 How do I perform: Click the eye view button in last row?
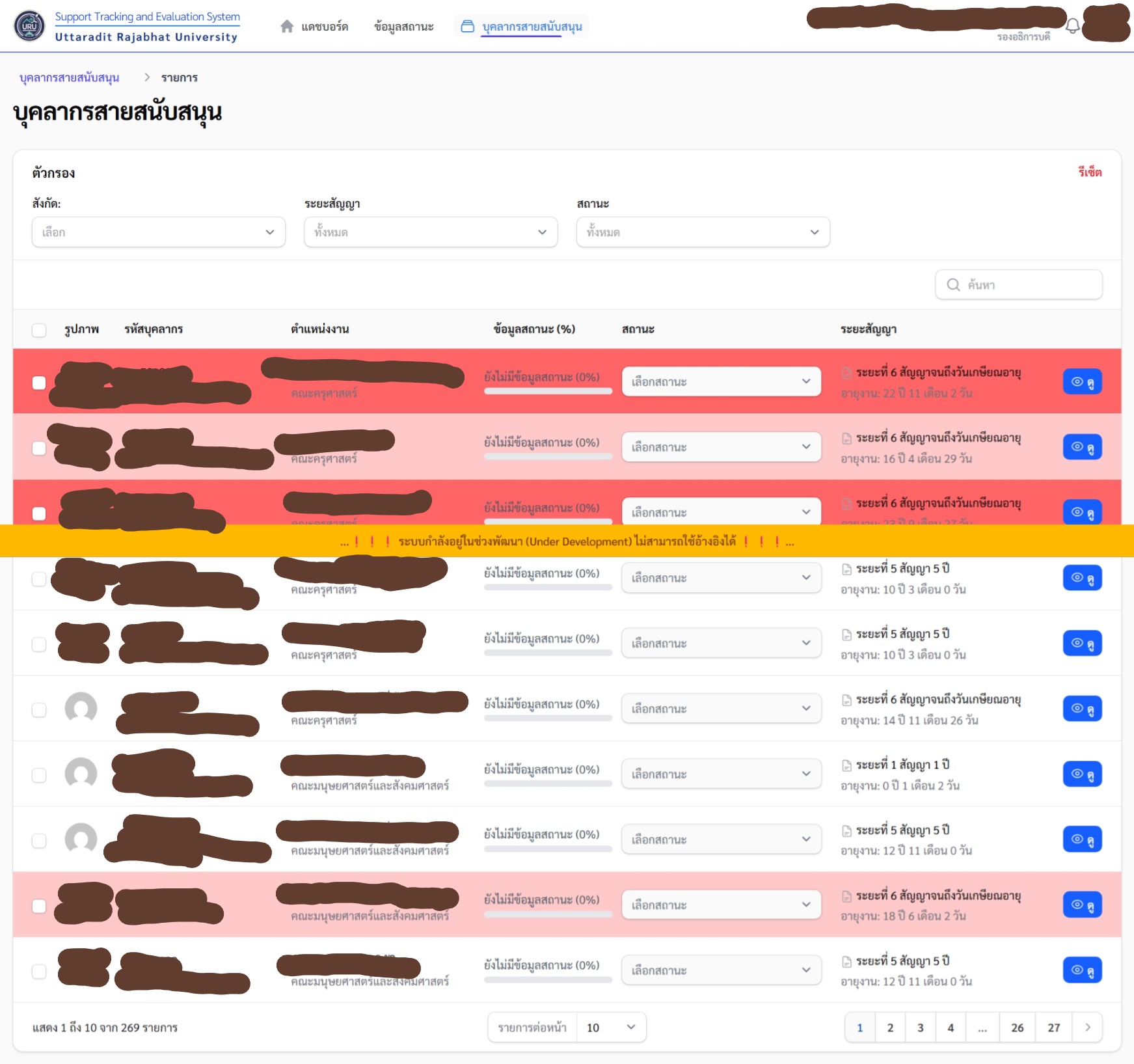pos(1082,970)
